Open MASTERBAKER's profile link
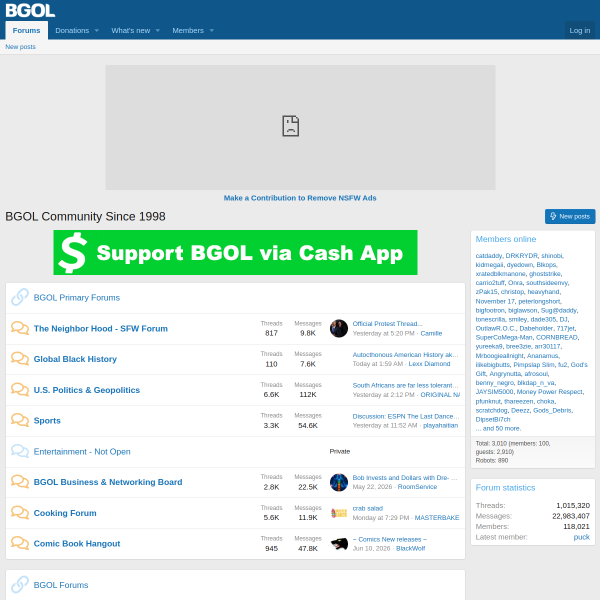Screen dimensions: 600x600 tap(437, 517)
